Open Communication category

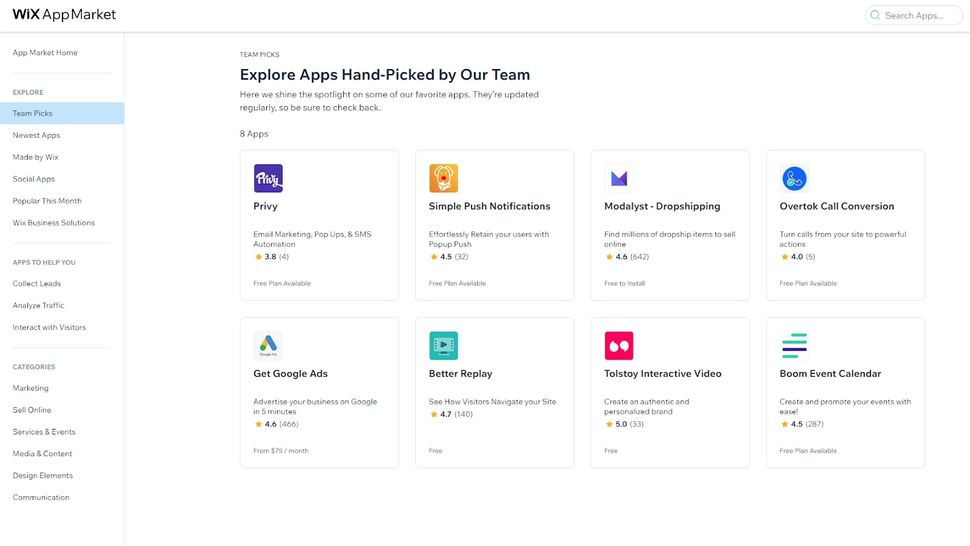point(41,497)
